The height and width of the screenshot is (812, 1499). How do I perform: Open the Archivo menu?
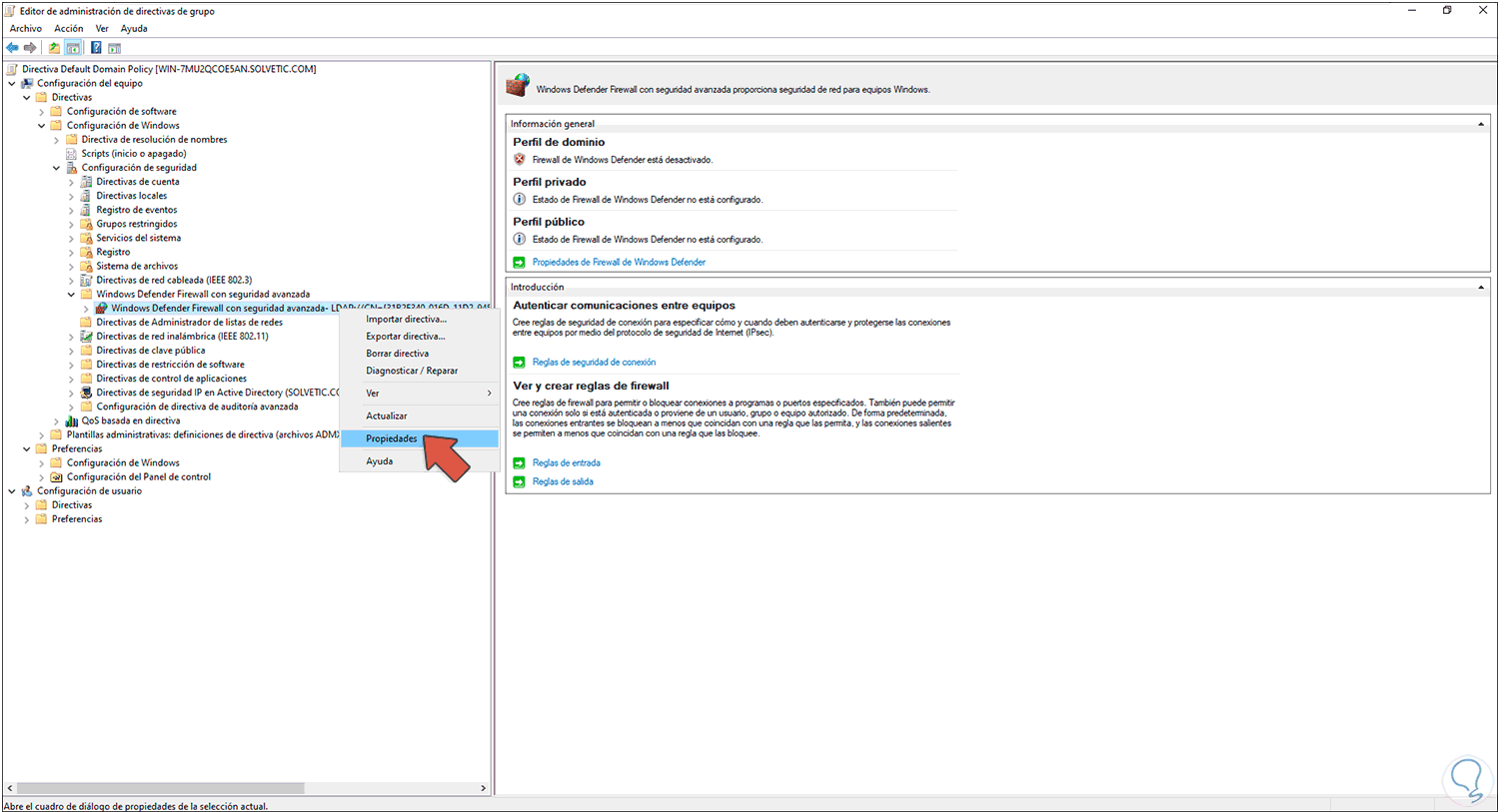26,29
